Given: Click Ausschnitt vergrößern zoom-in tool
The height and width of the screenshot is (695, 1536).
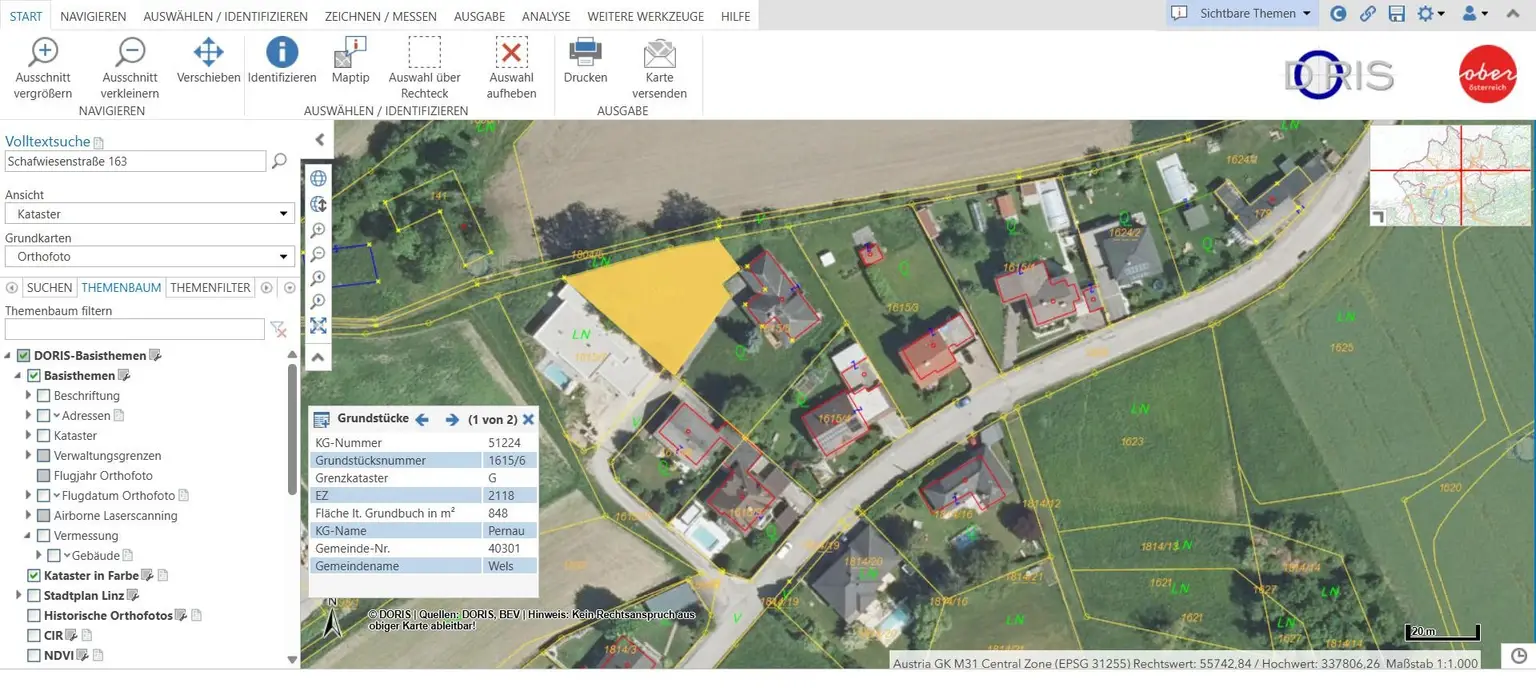Looking at the screenshot, I should click(43, 53).
